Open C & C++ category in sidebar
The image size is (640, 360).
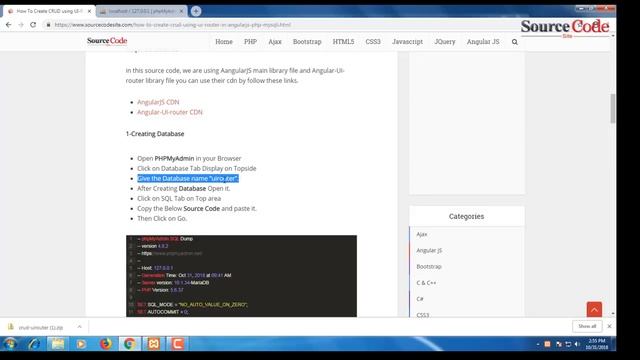coord(426,282)
